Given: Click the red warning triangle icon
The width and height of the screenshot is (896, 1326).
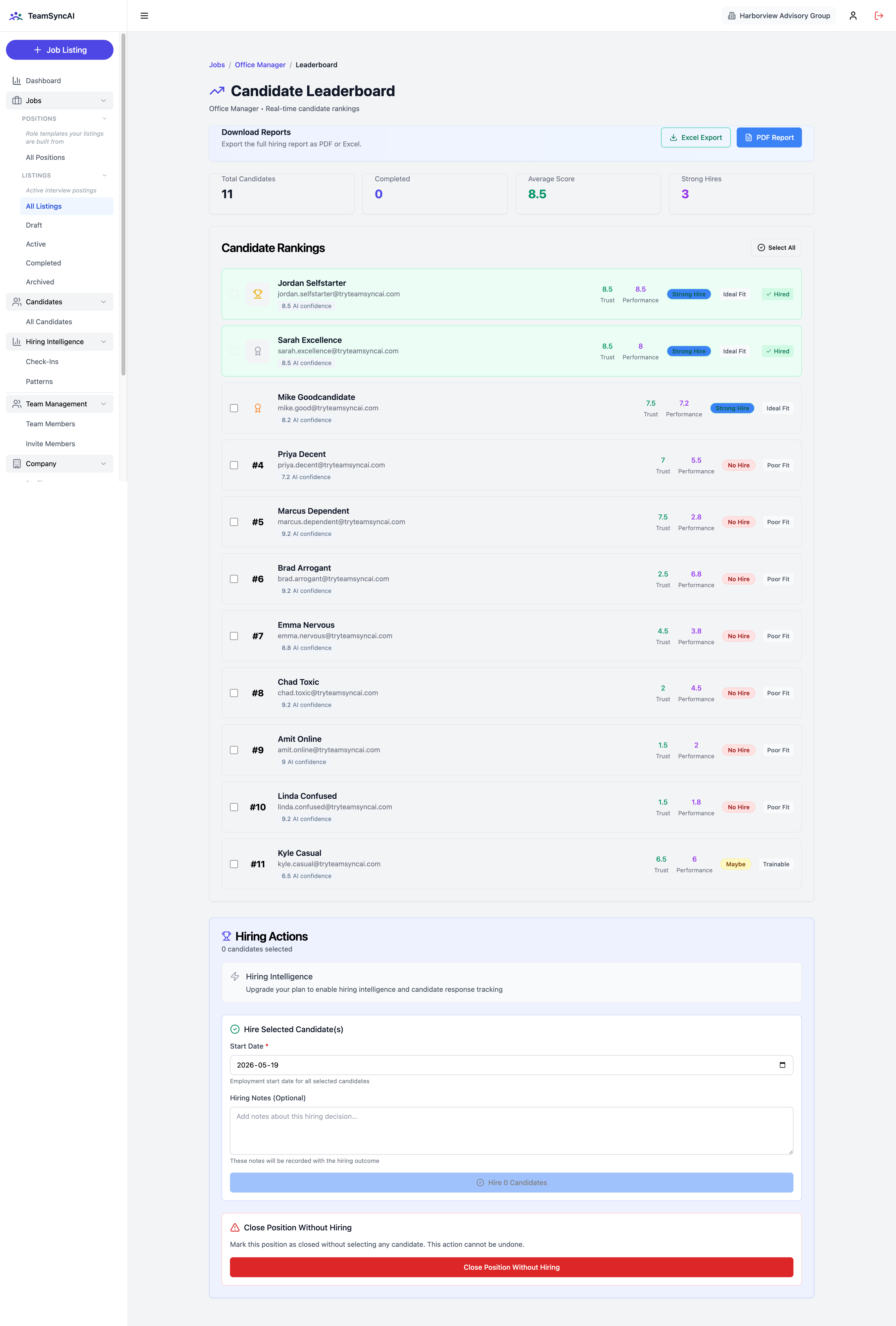Looking at the screenshot, I should 235,1227.
